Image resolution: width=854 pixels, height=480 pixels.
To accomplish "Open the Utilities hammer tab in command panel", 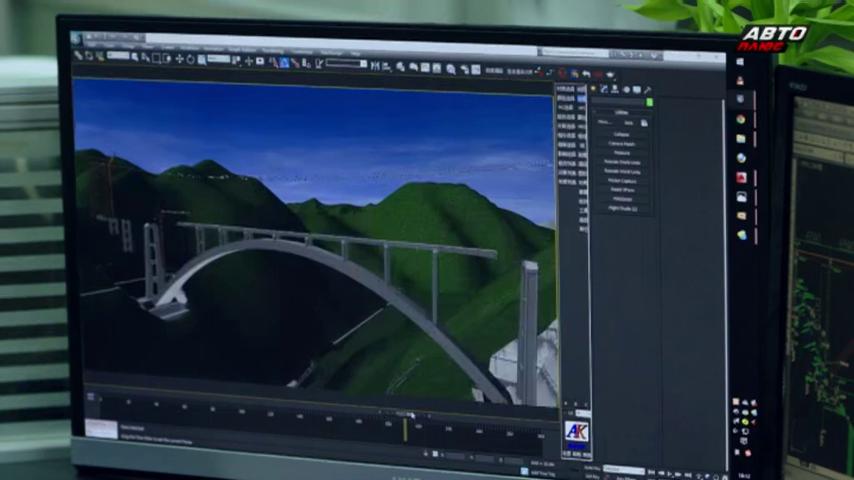I will [648, 90].
